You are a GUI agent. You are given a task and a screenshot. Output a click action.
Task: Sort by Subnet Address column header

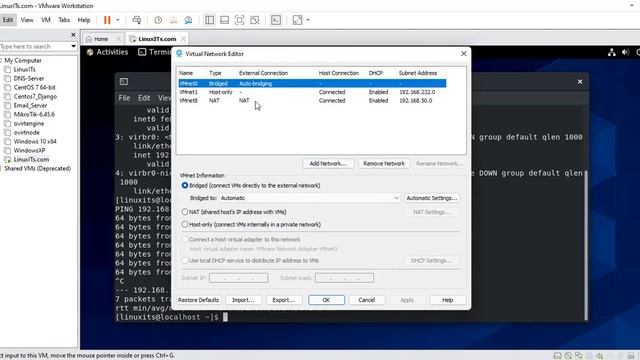418,73
